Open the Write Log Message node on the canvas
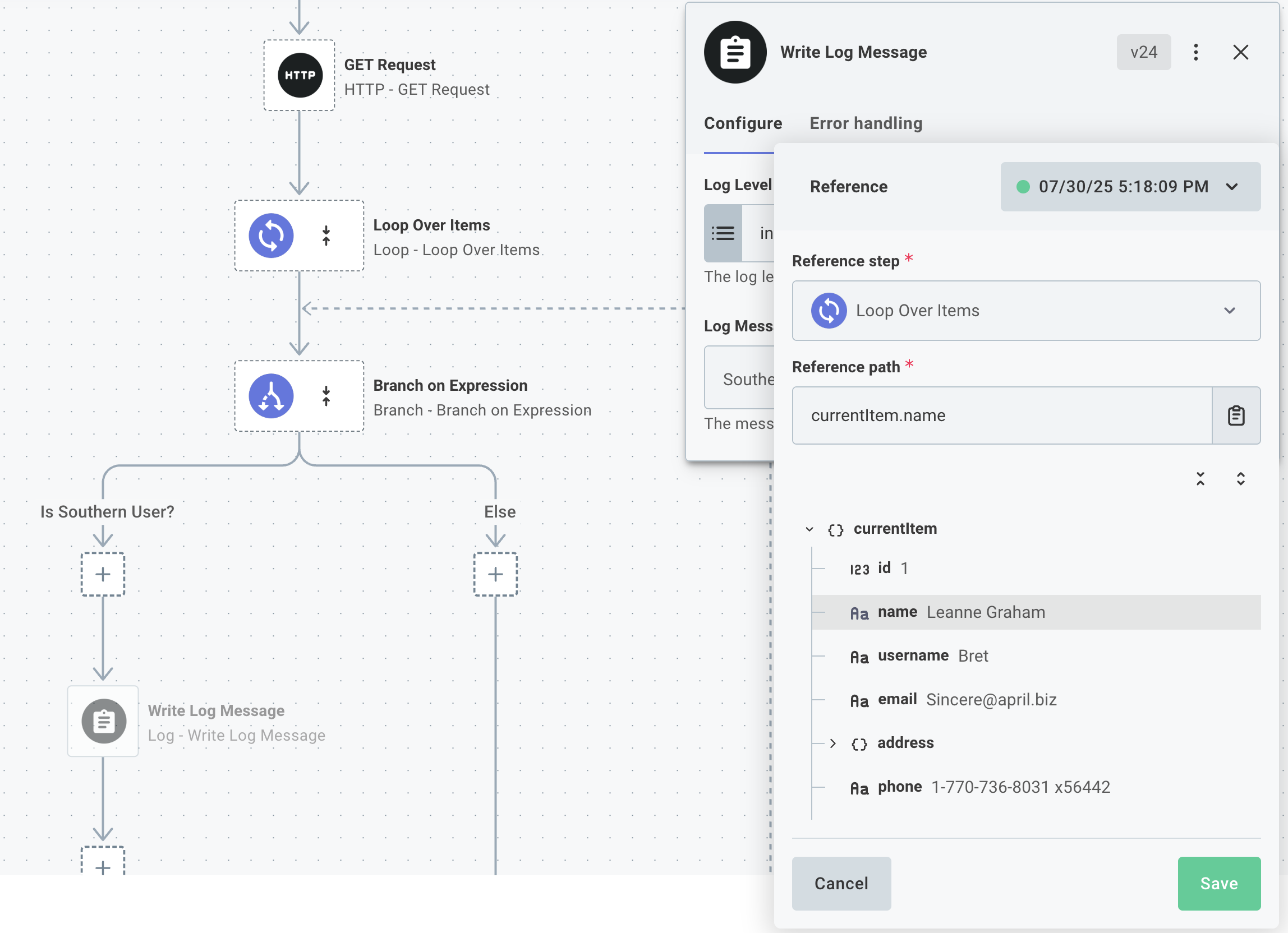This screenshot has height=933, width=1288. (x=102, y=721)
